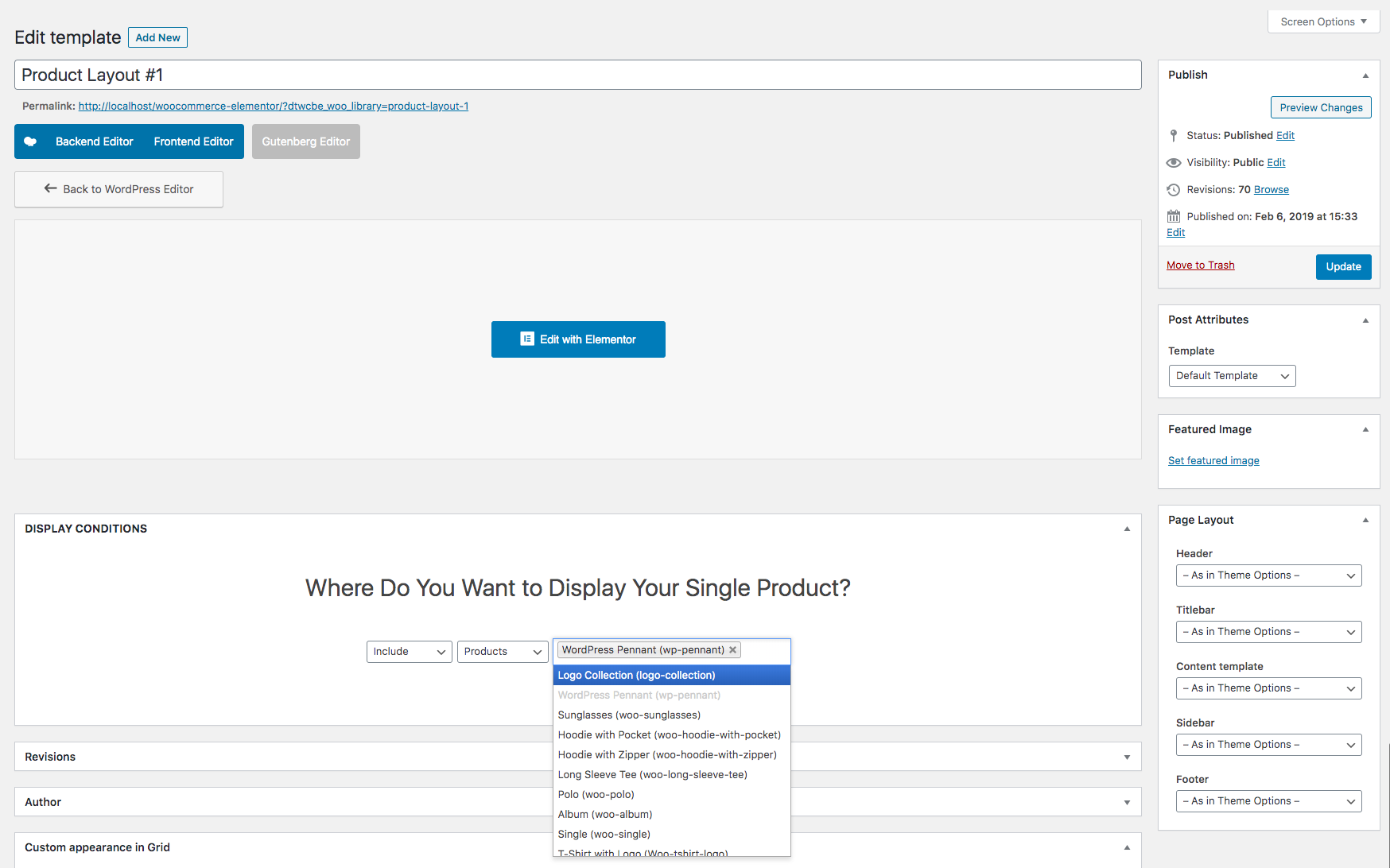Open the Products condition dropdown
Screen dimensions: 1390x868
503,652
